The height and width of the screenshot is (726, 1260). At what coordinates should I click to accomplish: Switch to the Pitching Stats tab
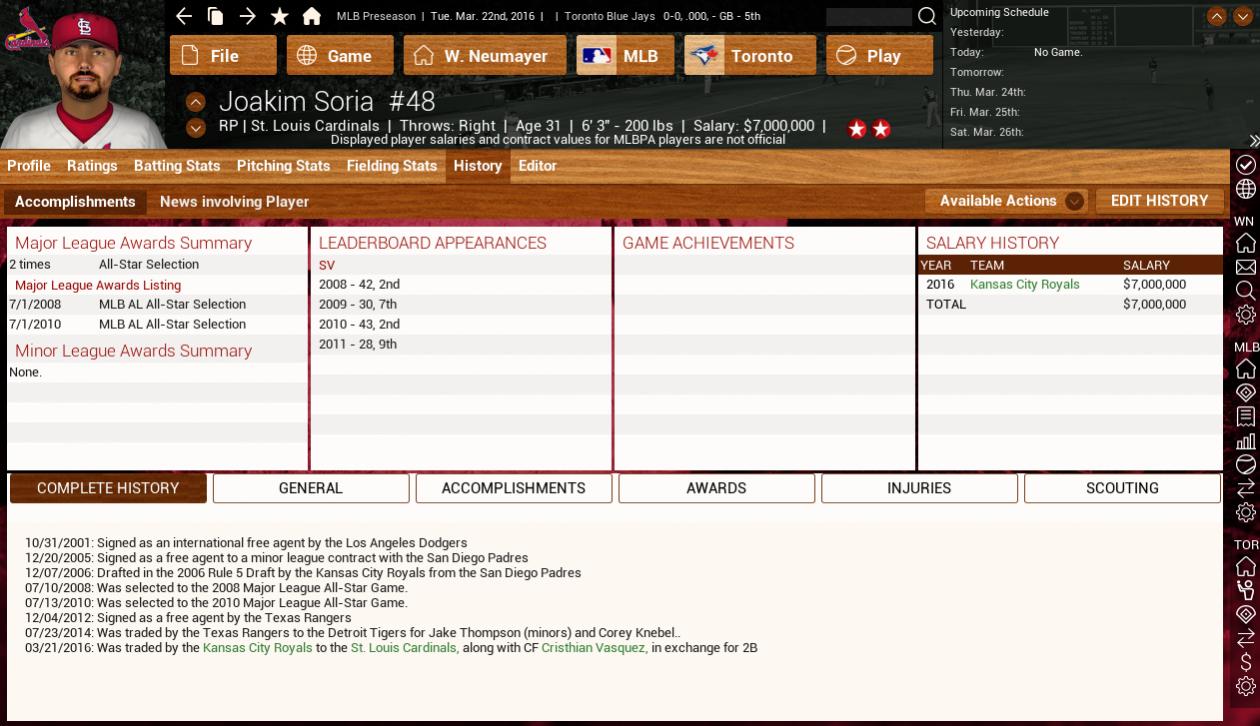283,166
